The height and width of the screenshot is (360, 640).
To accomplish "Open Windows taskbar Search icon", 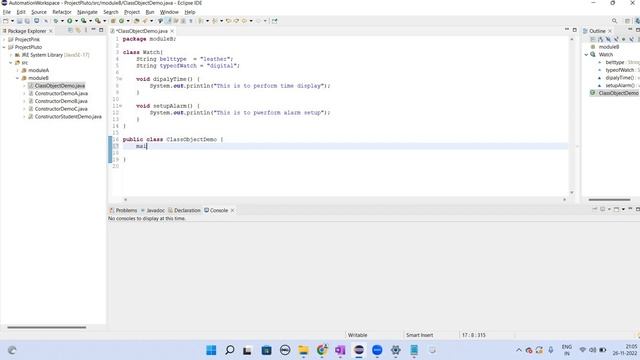I will click(x=229, y=350).
